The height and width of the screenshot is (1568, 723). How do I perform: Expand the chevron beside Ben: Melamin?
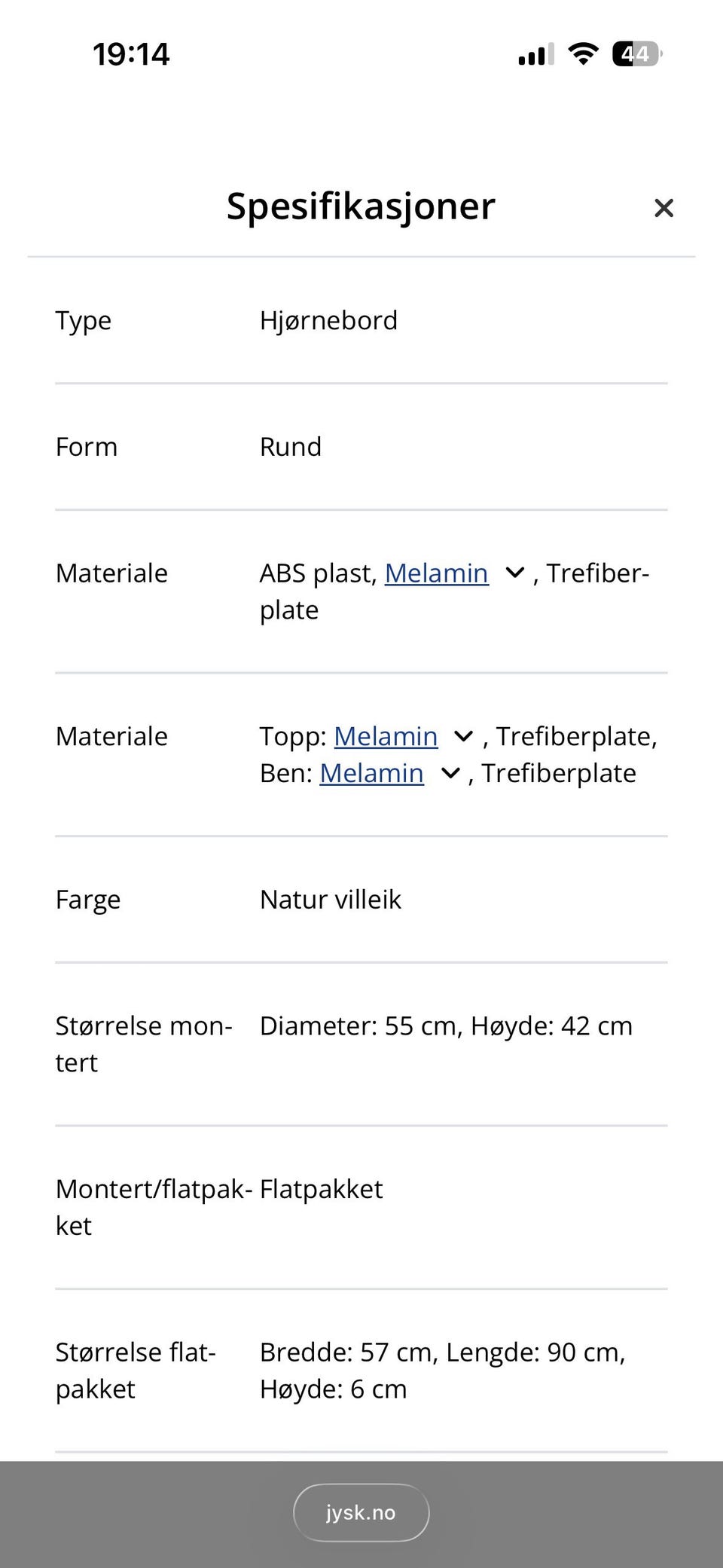click(450, 773)
